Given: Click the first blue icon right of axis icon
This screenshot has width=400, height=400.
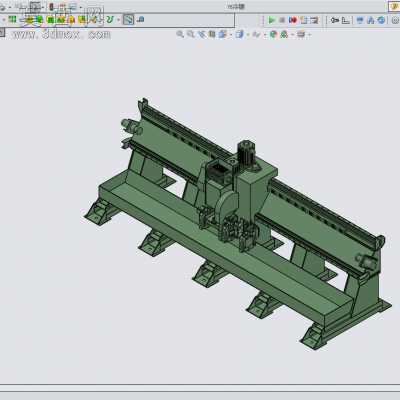Looking at the screenshot, I should [360, 20].
